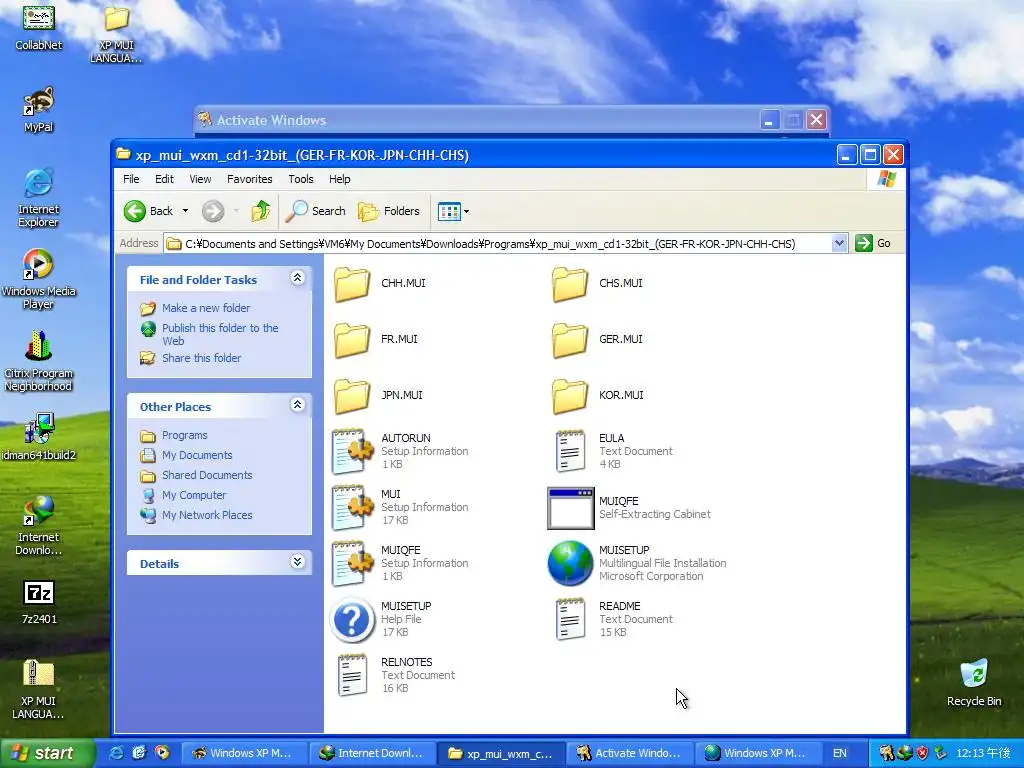Open the Favorites menu
This screenshot has height=768, width=1024.
click(249, 179)
